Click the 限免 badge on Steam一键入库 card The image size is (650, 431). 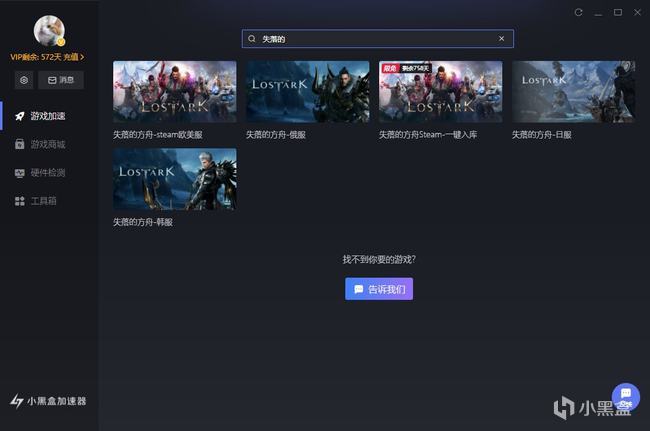[390, 68]
